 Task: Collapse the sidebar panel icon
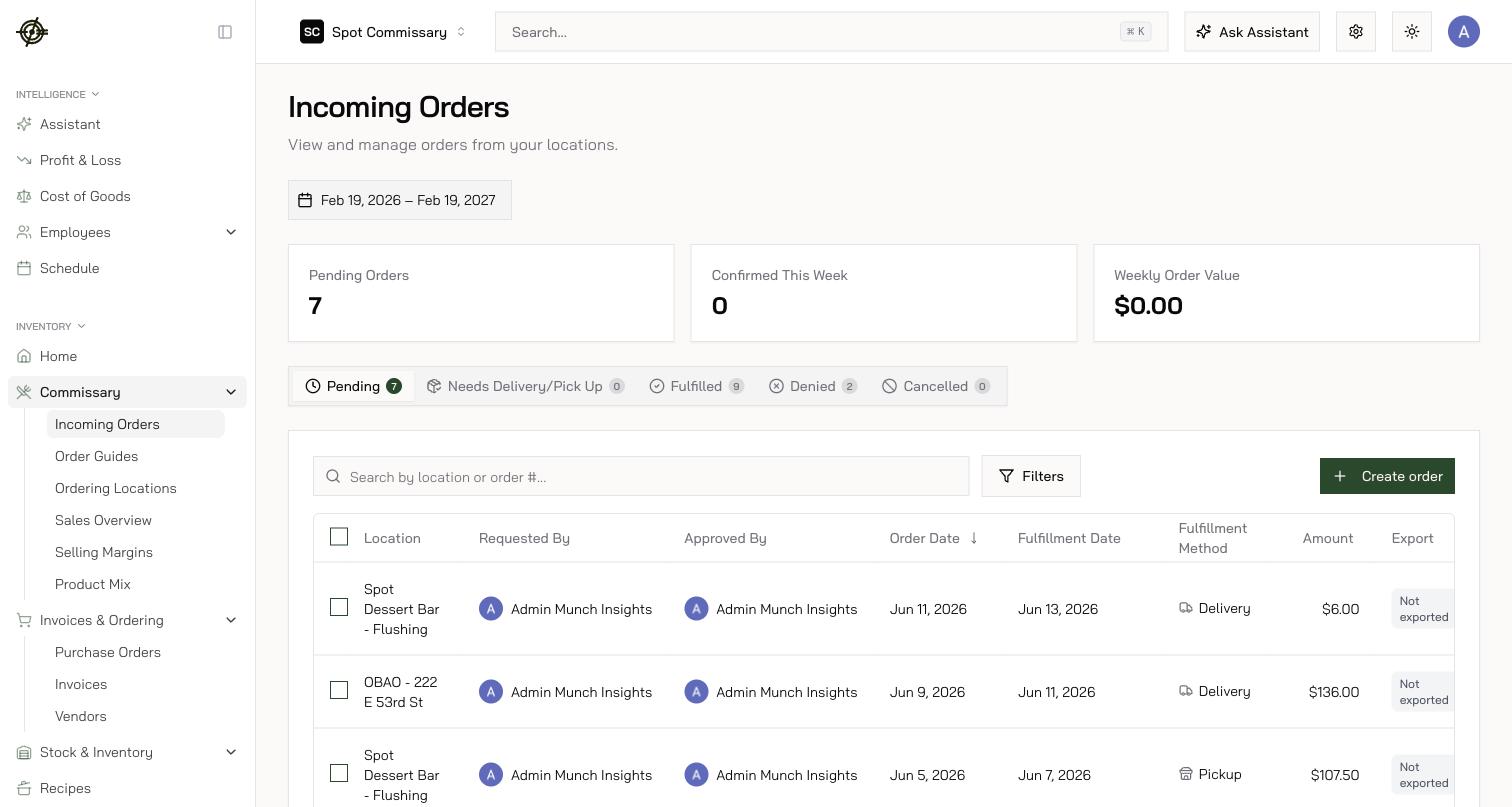click(225, 32)
